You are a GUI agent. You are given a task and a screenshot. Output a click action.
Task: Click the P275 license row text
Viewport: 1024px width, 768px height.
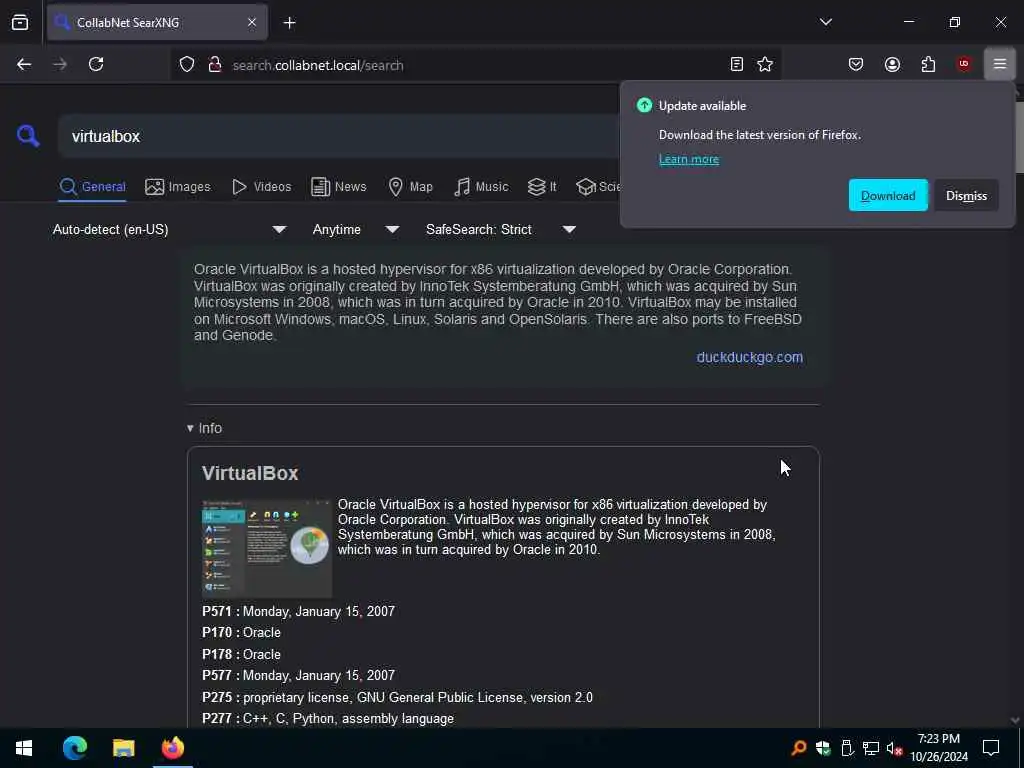click(x=397, y=697)
